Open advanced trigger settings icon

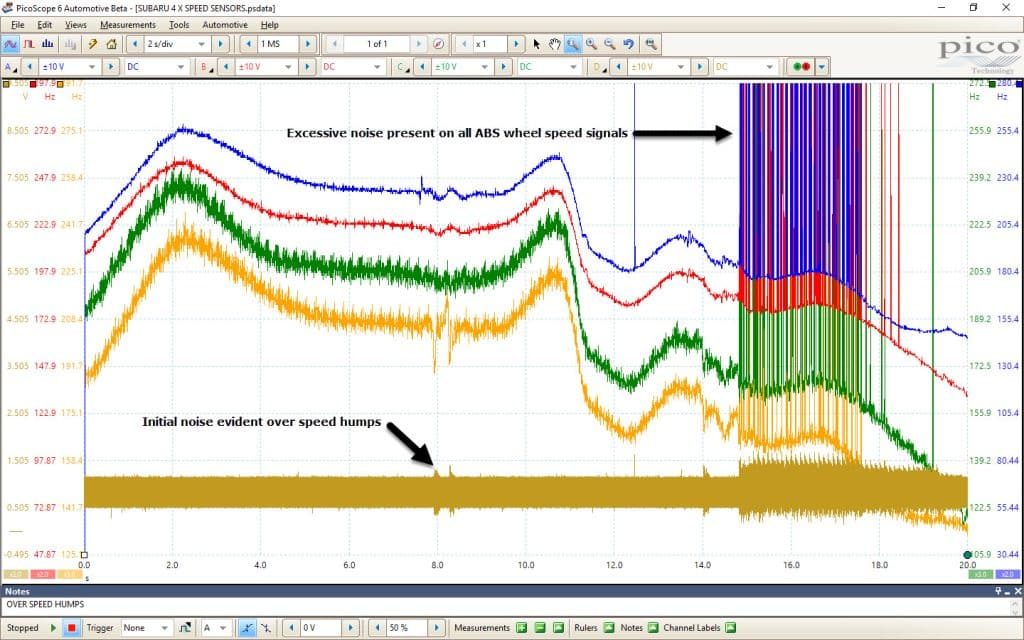[x=185, y=628]
